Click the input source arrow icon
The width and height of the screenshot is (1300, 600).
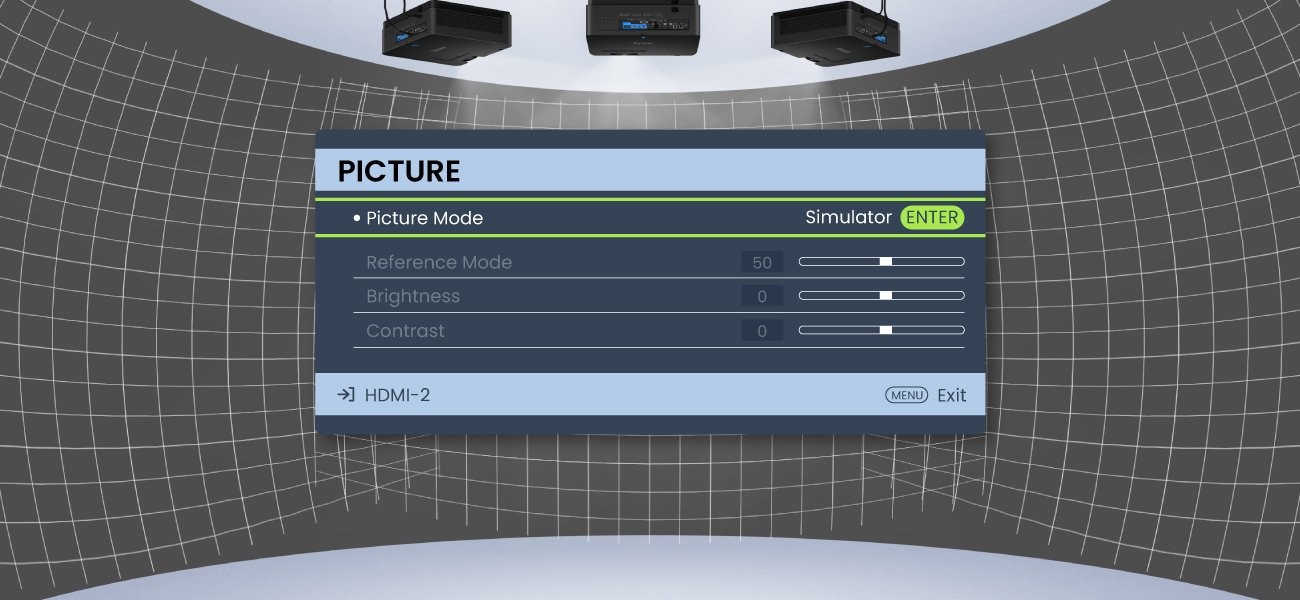(345, 395)
